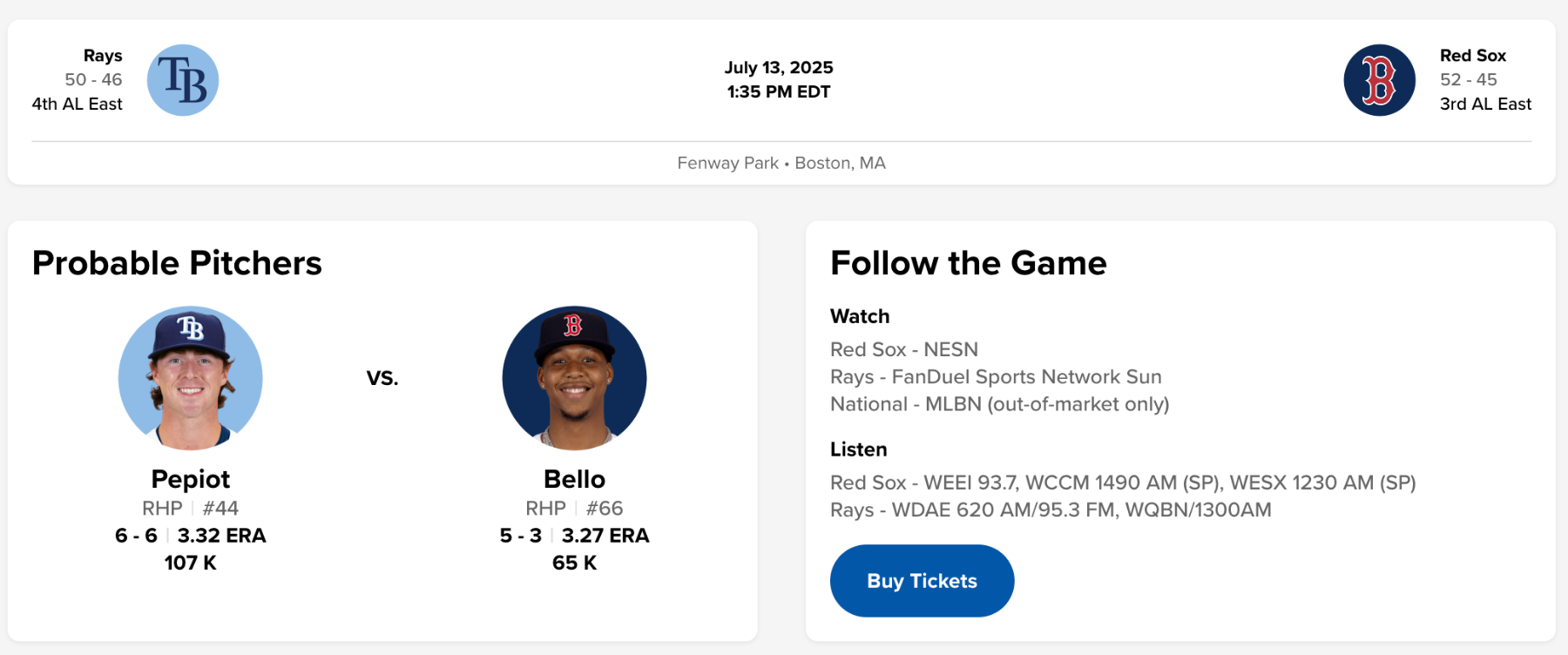
Task: Click the Rays team name in header
Action: tap(103, 56)
